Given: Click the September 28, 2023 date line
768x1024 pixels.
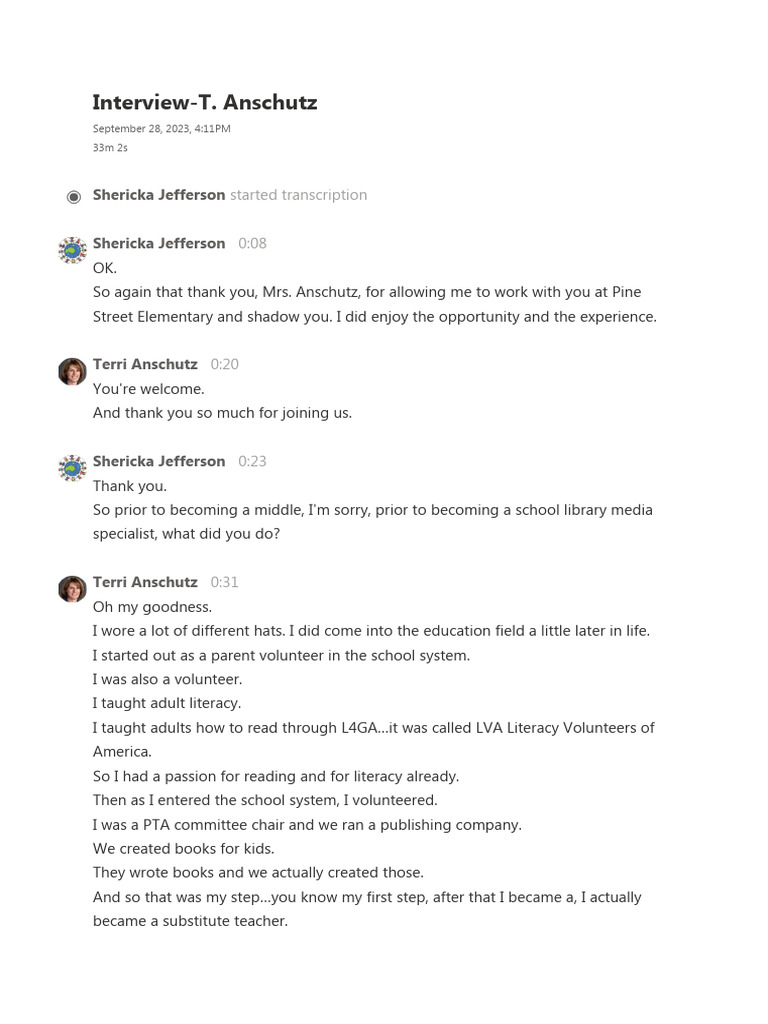Looking at the screenshot, I should pyautogui.click(x=162, y=129).
